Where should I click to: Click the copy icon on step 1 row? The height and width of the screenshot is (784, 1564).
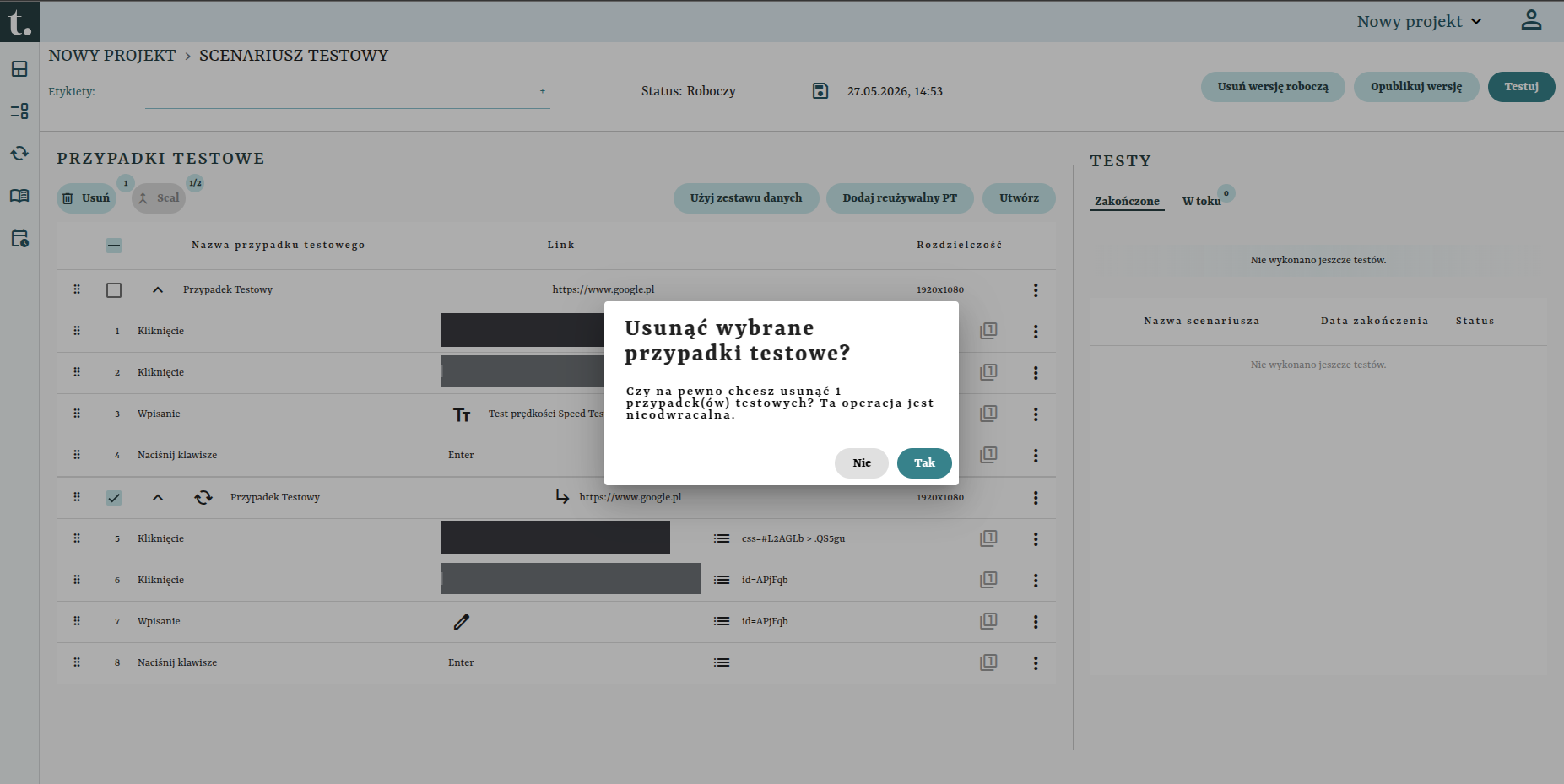coord(988,331)
